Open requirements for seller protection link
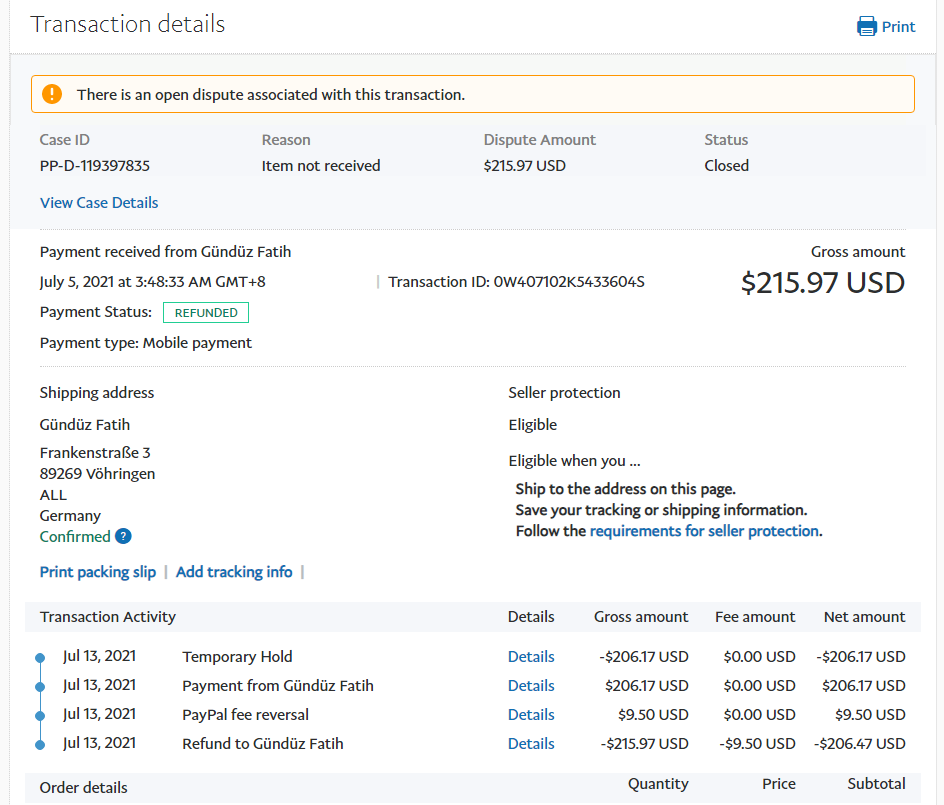944x805 pixels. pos(705,531)
